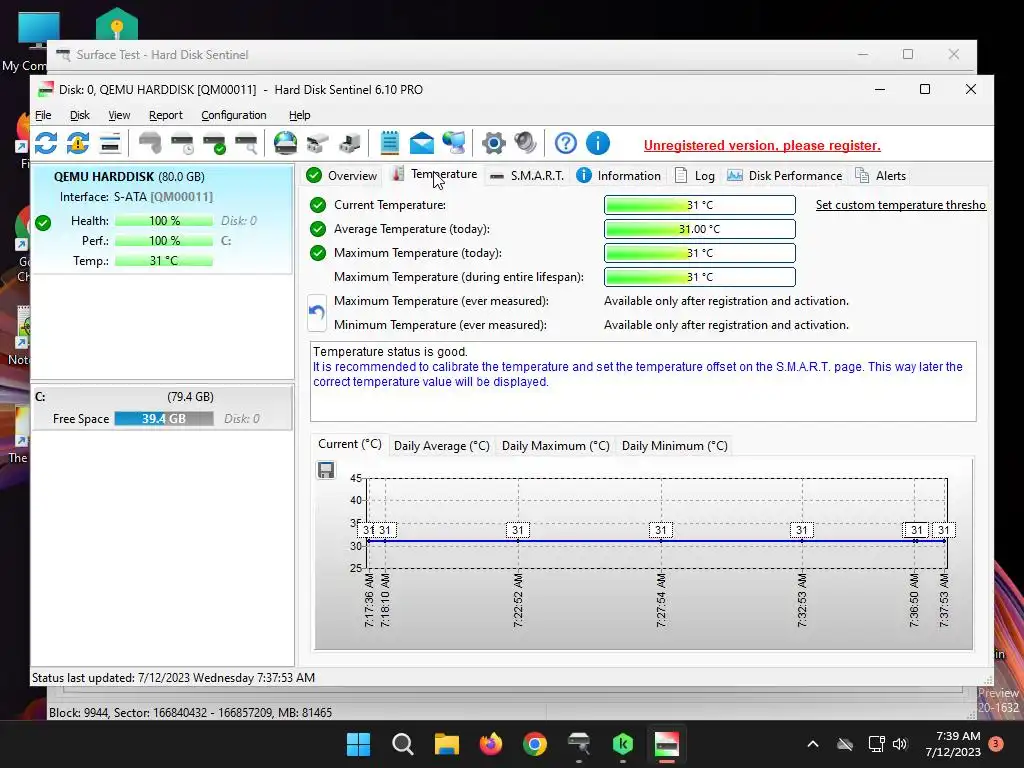The height and width of the screenshot is (768, 1024).
Task: Launch Firefox from the taskbar
Action: 491,744
